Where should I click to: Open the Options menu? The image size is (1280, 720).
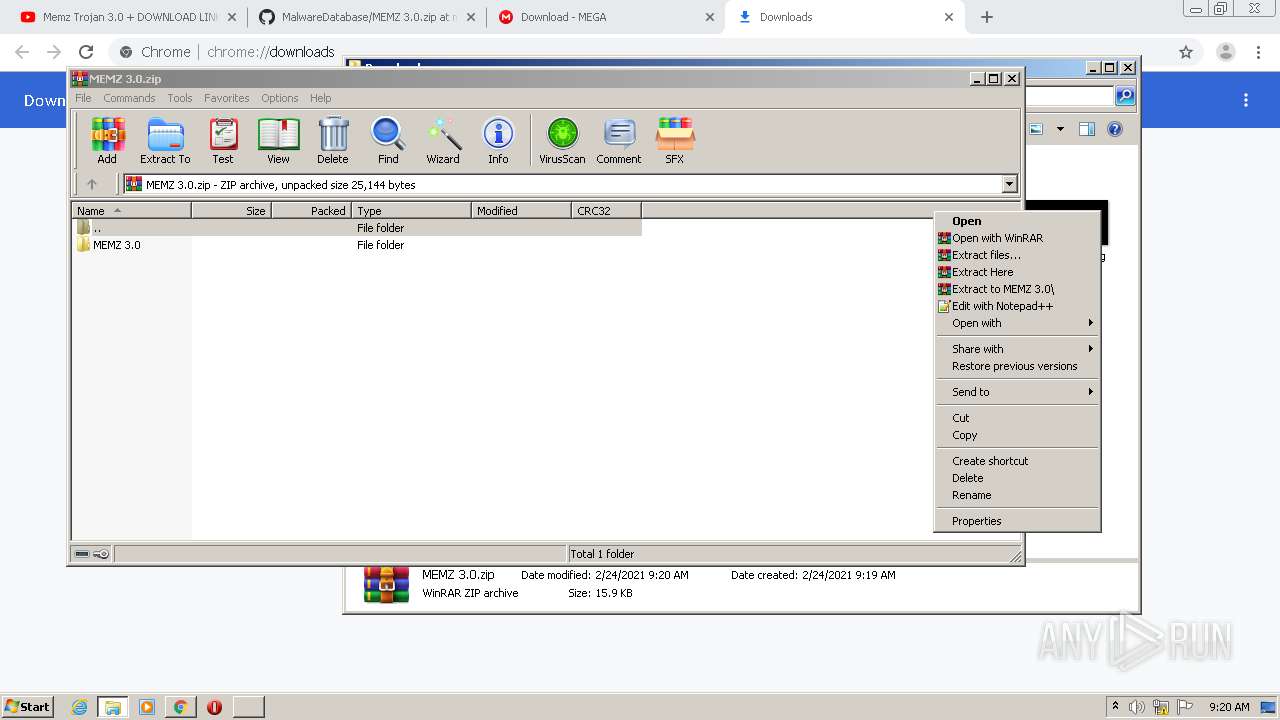[x=280, y=98]
